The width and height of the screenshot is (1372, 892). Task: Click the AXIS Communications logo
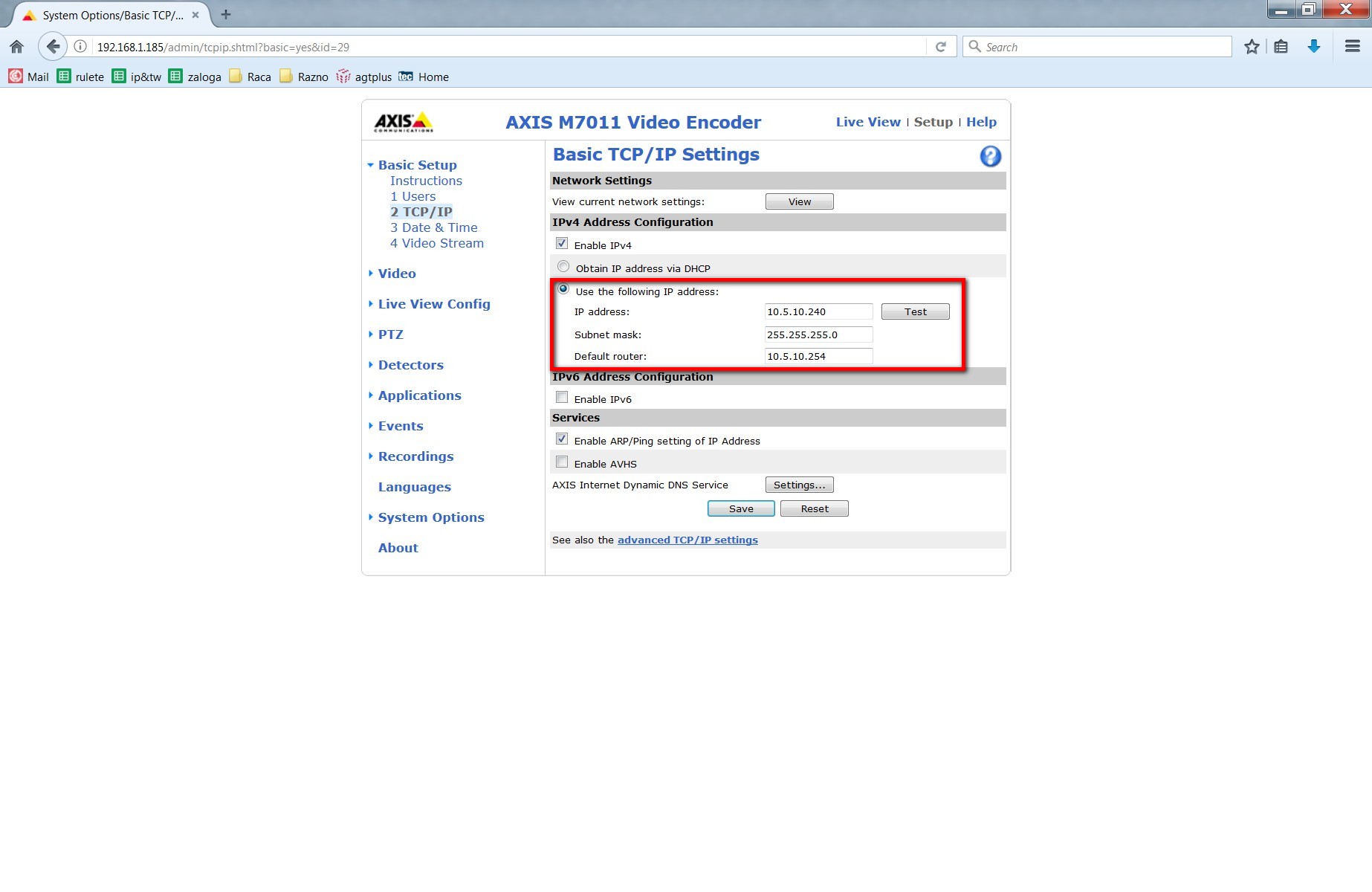click(404, 122)
